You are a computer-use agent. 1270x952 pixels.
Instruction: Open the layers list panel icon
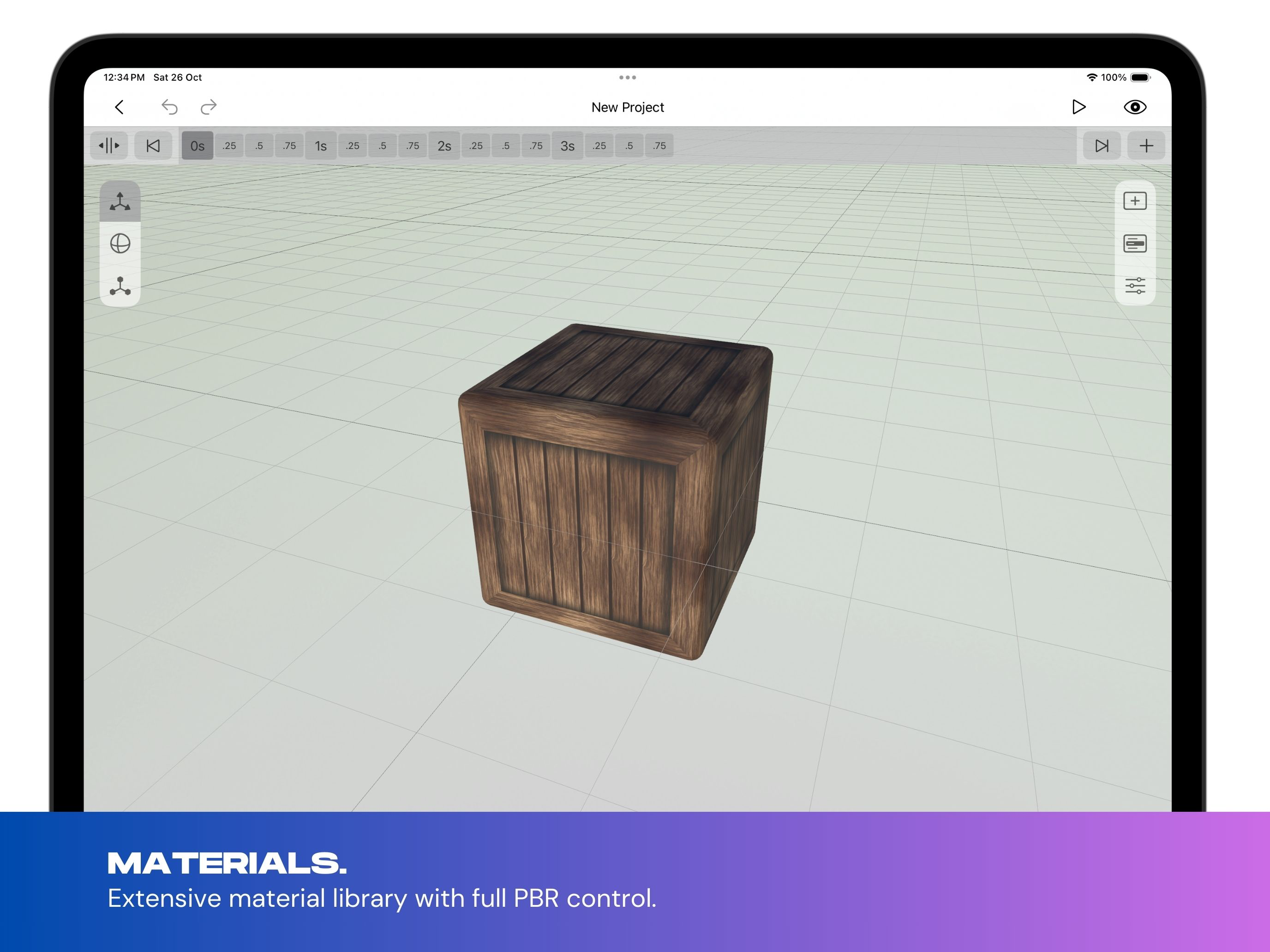[x=1134, y=244]
